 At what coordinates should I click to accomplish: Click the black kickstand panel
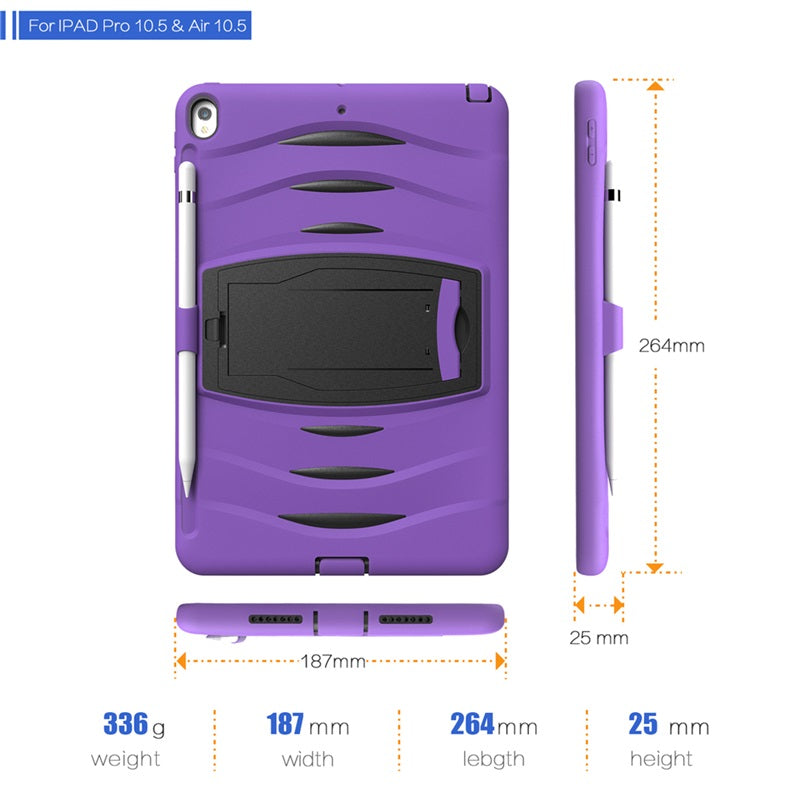[341, 329]
